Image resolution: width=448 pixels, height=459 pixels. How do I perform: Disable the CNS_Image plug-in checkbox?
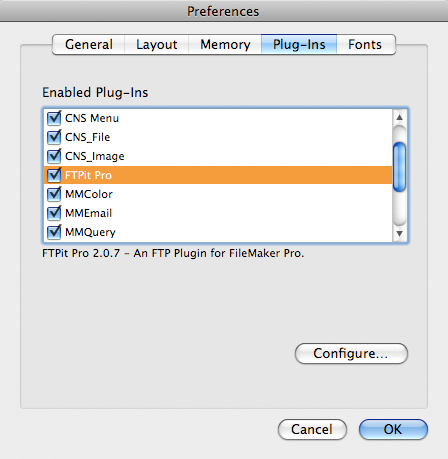54,156
